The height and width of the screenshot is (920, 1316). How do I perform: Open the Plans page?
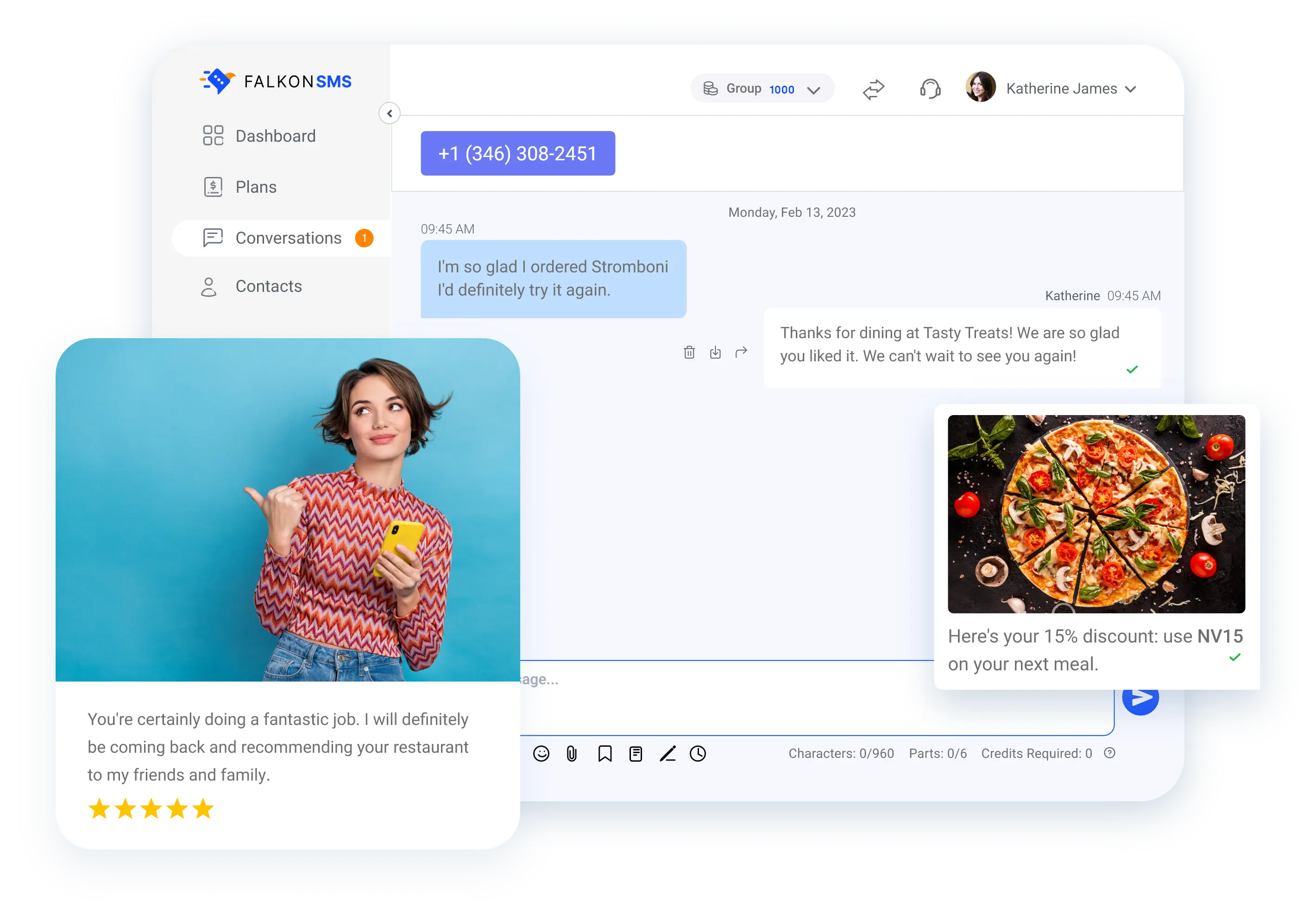point(256,186)
